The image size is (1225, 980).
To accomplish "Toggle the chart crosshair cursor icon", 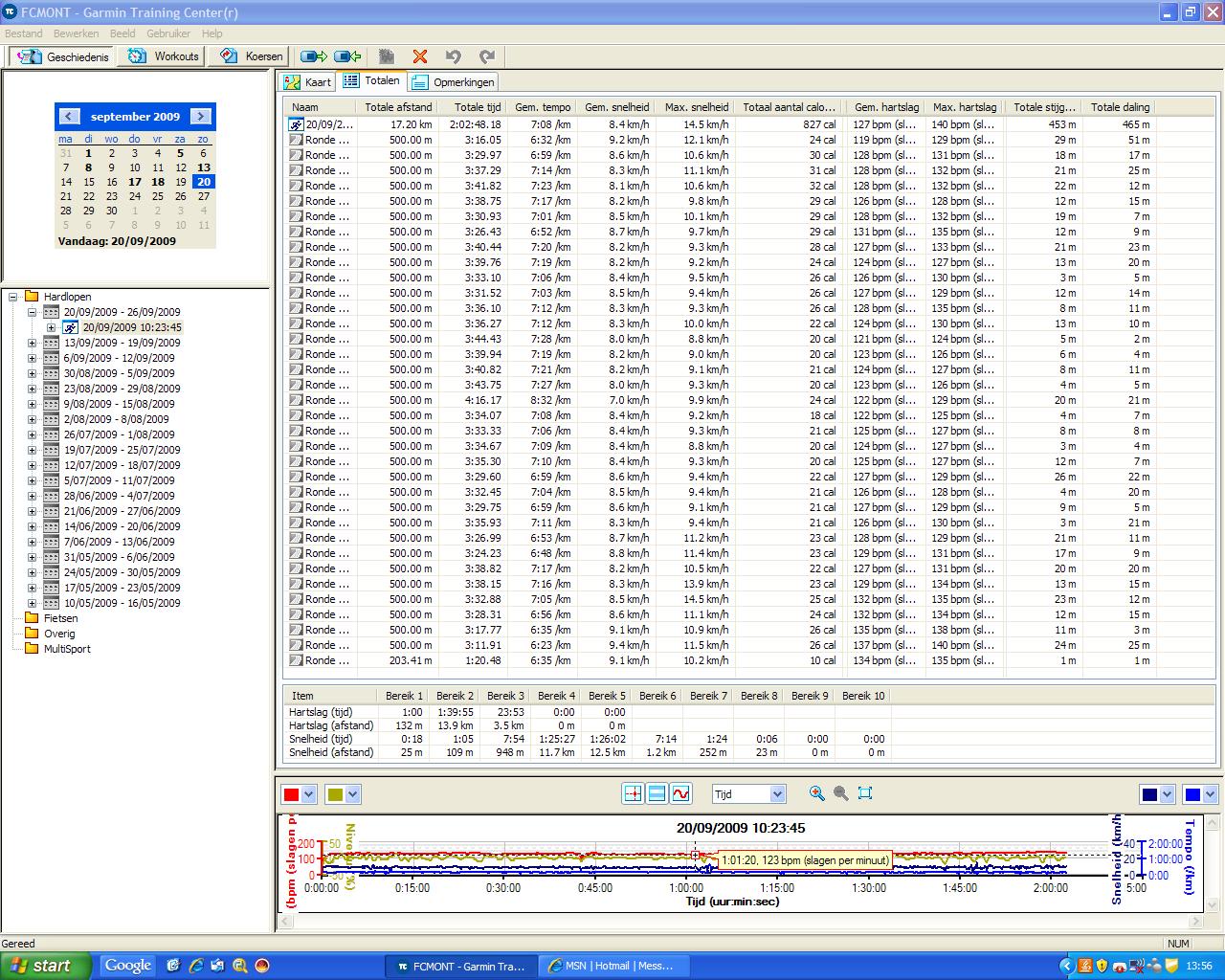I will [x=633, y=793].
